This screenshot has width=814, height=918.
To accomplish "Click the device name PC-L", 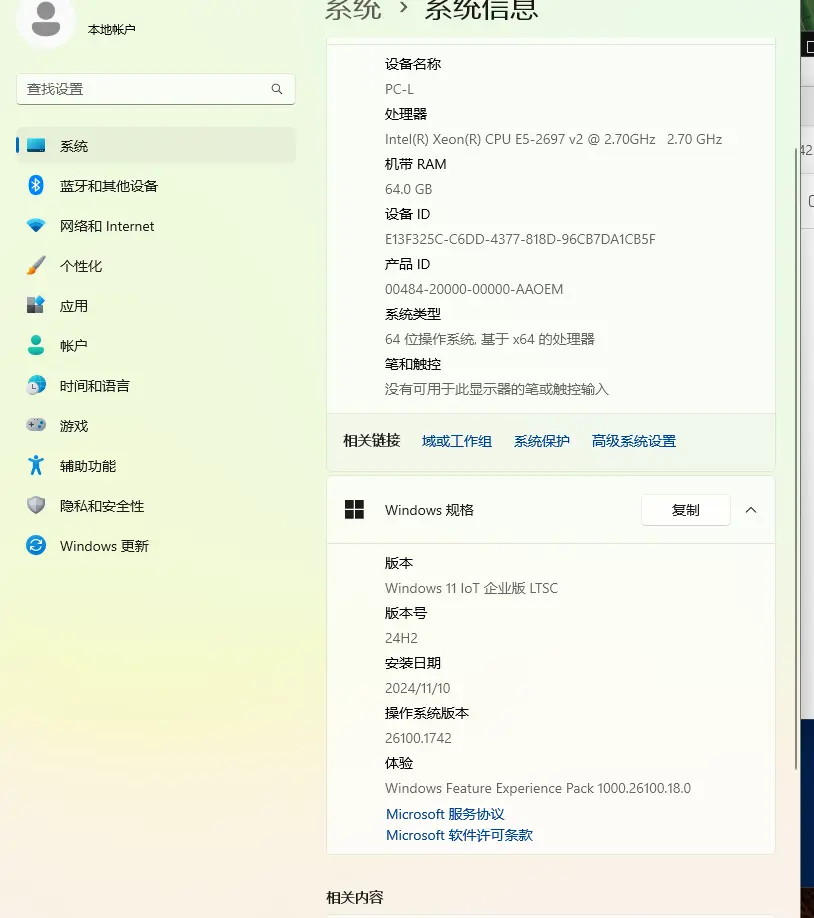I will click(x=399, y=89).
